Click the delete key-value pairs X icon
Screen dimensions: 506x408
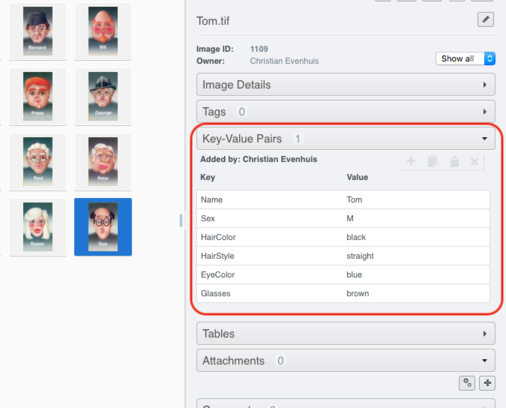click(x=474, y=162)
